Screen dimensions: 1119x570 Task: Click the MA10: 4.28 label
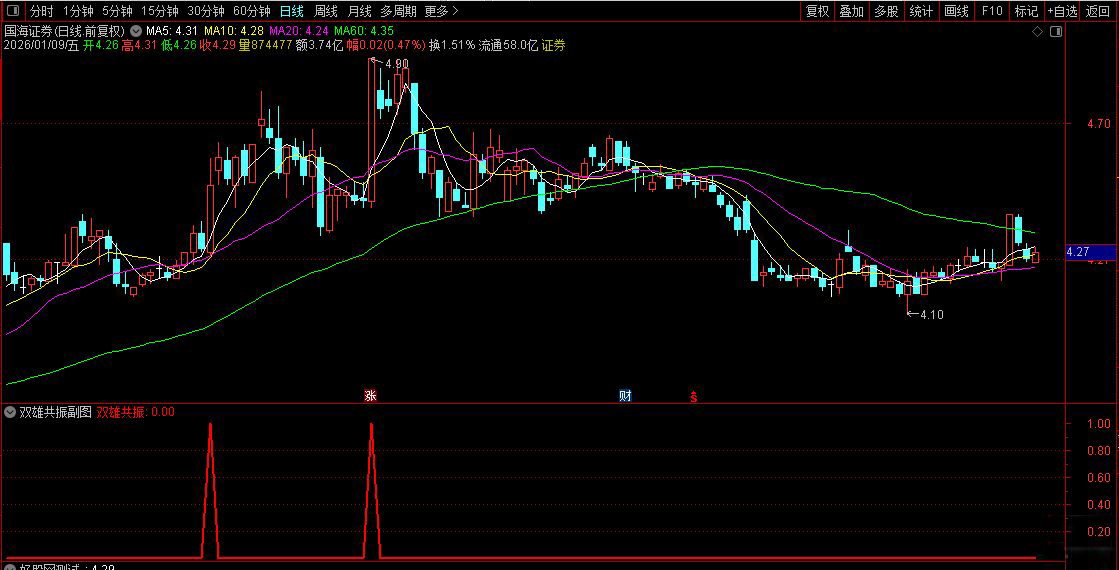234,31
